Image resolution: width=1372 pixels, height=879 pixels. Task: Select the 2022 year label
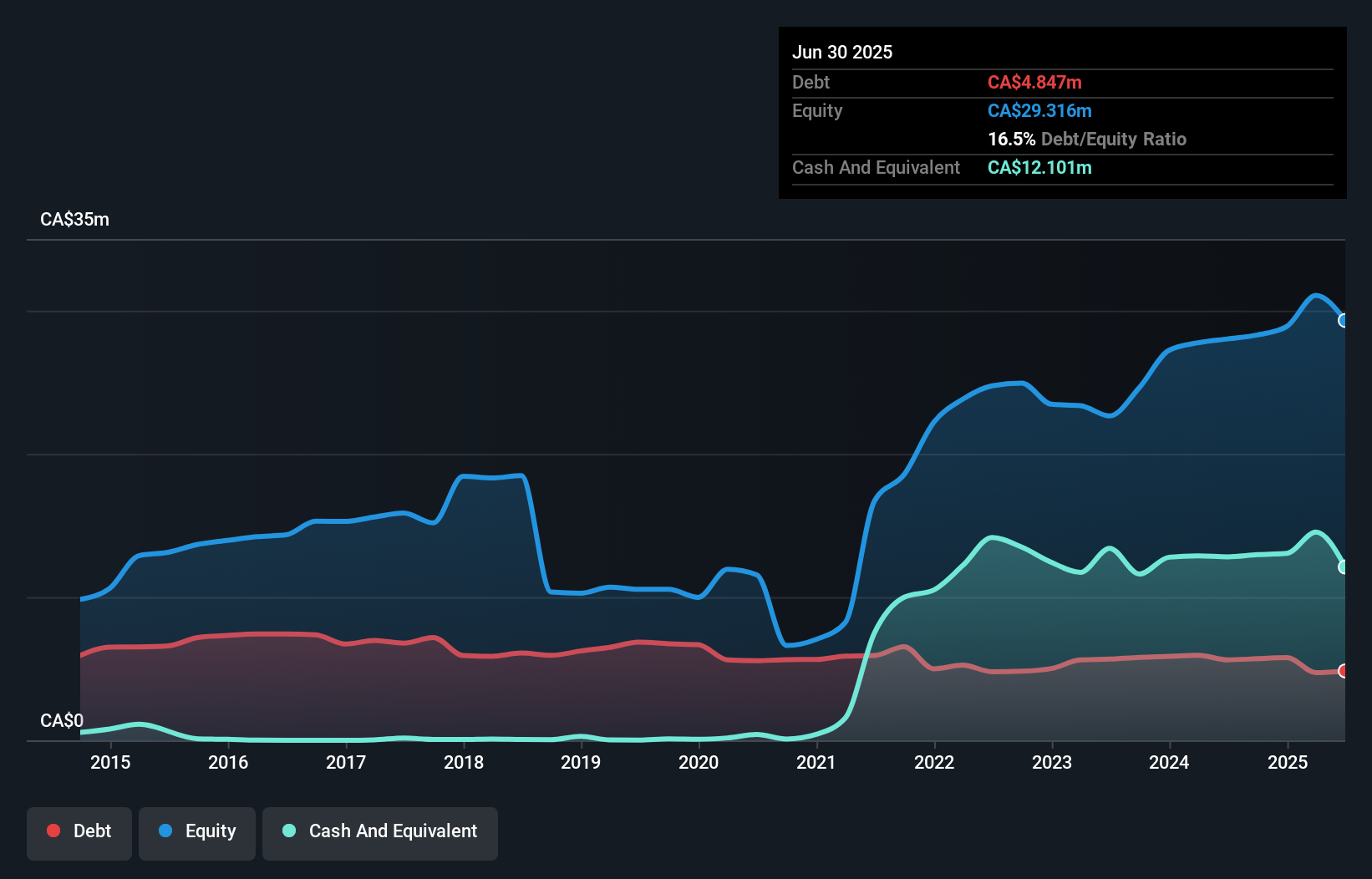(934, 762)
